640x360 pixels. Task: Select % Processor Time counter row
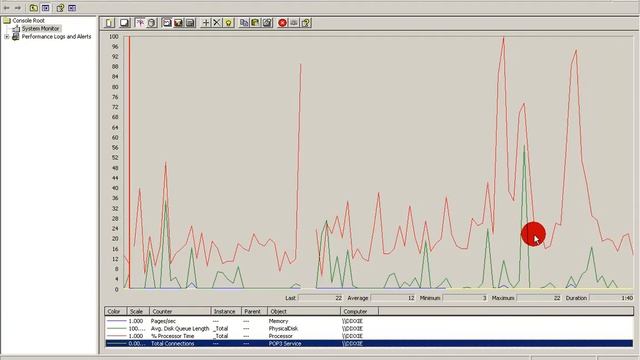pos(369,336)
